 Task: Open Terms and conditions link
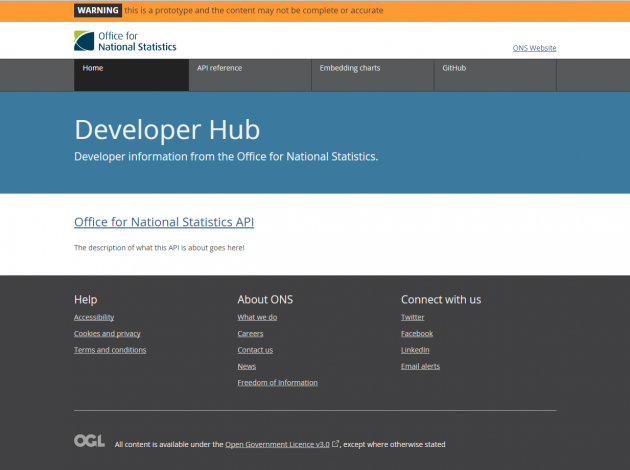coord(110,350)
